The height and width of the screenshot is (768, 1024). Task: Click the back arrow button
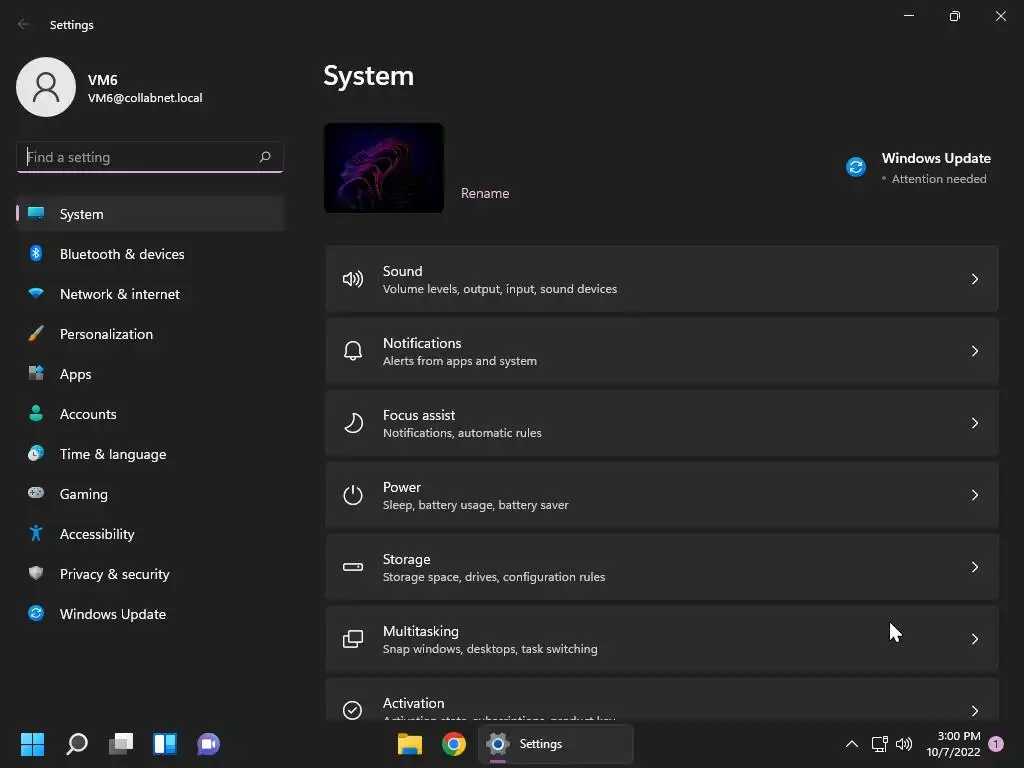coord(24,24)
